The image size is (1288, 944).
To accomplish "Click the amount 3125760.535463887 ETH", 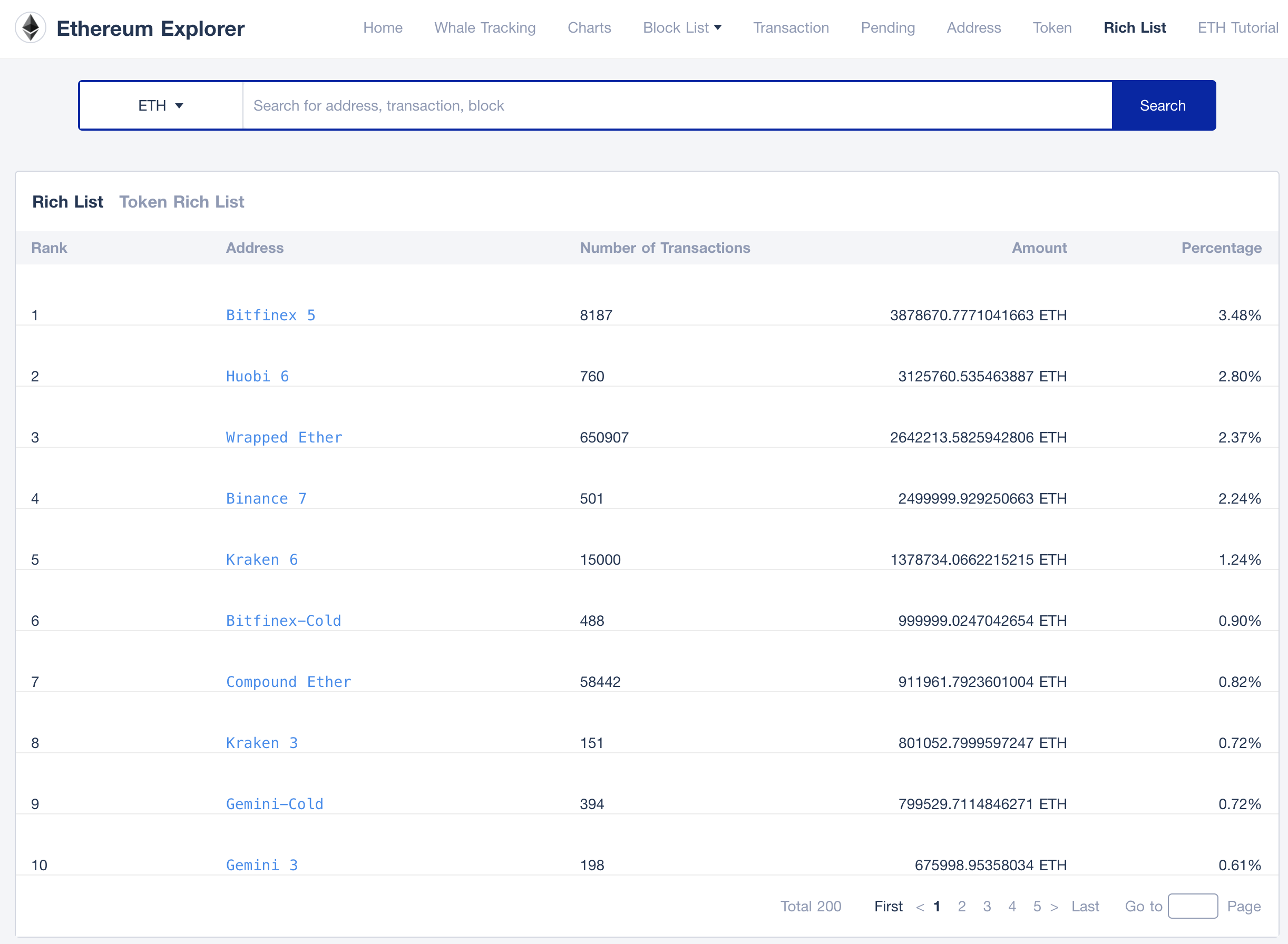I will click(x=982, y=376).
